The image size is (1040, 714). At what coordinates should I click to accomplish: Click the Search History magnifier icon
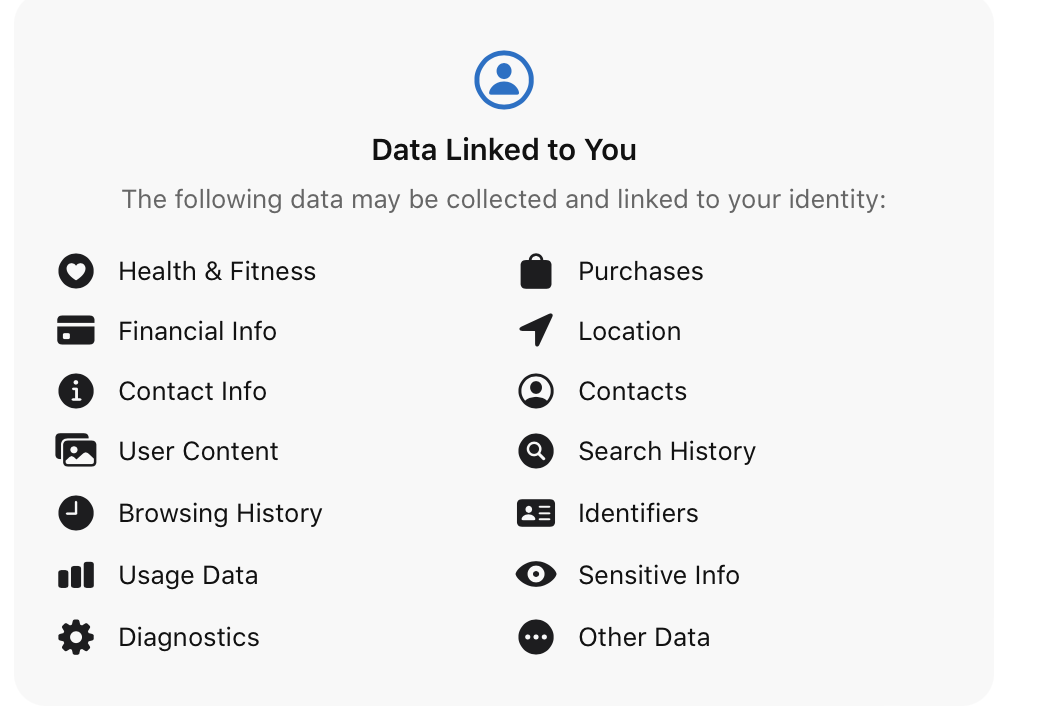(x=536, y=451)
